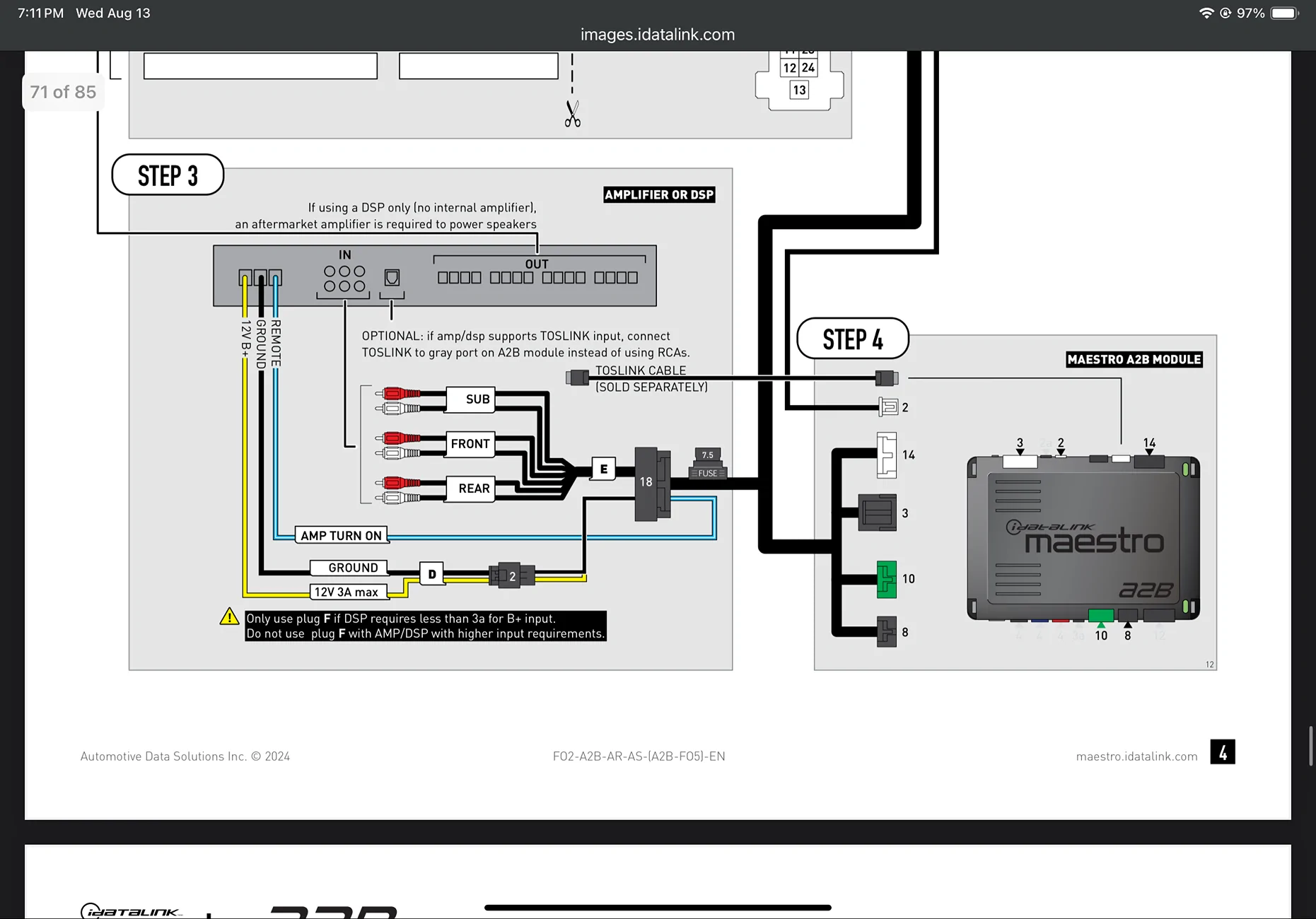1316x919 pixels.
Task: Click the 12V B+ vertical wire label
Action: coord(245,339)
